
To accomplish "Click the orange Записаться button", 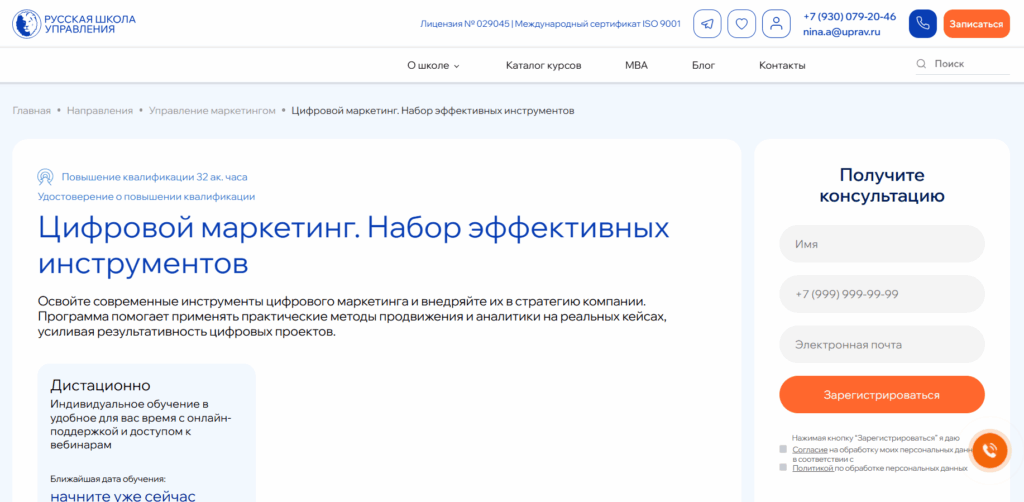I will 976,24.
